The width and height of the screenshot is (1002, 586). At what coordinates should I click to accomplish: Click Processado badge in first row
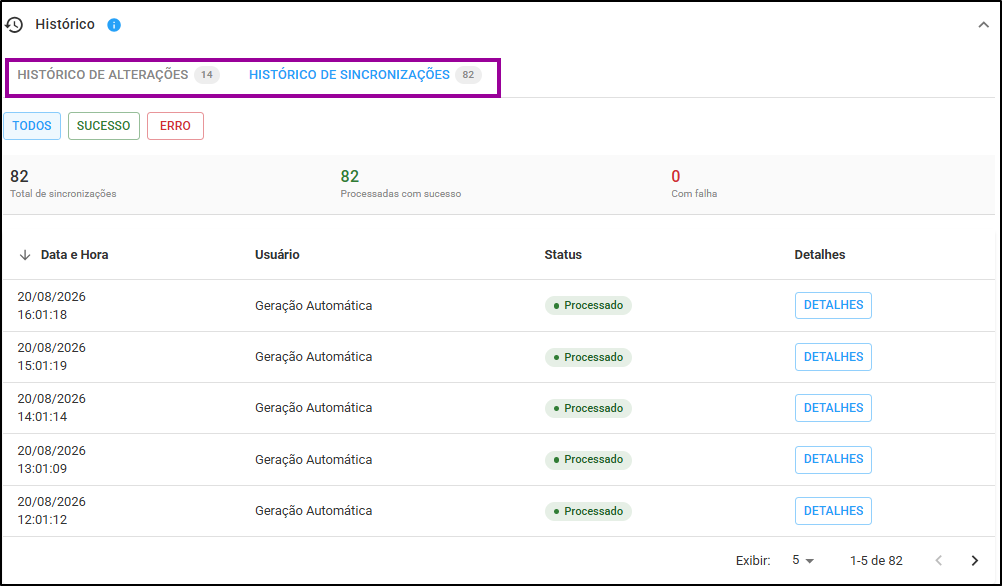click(x=588, y=305)
